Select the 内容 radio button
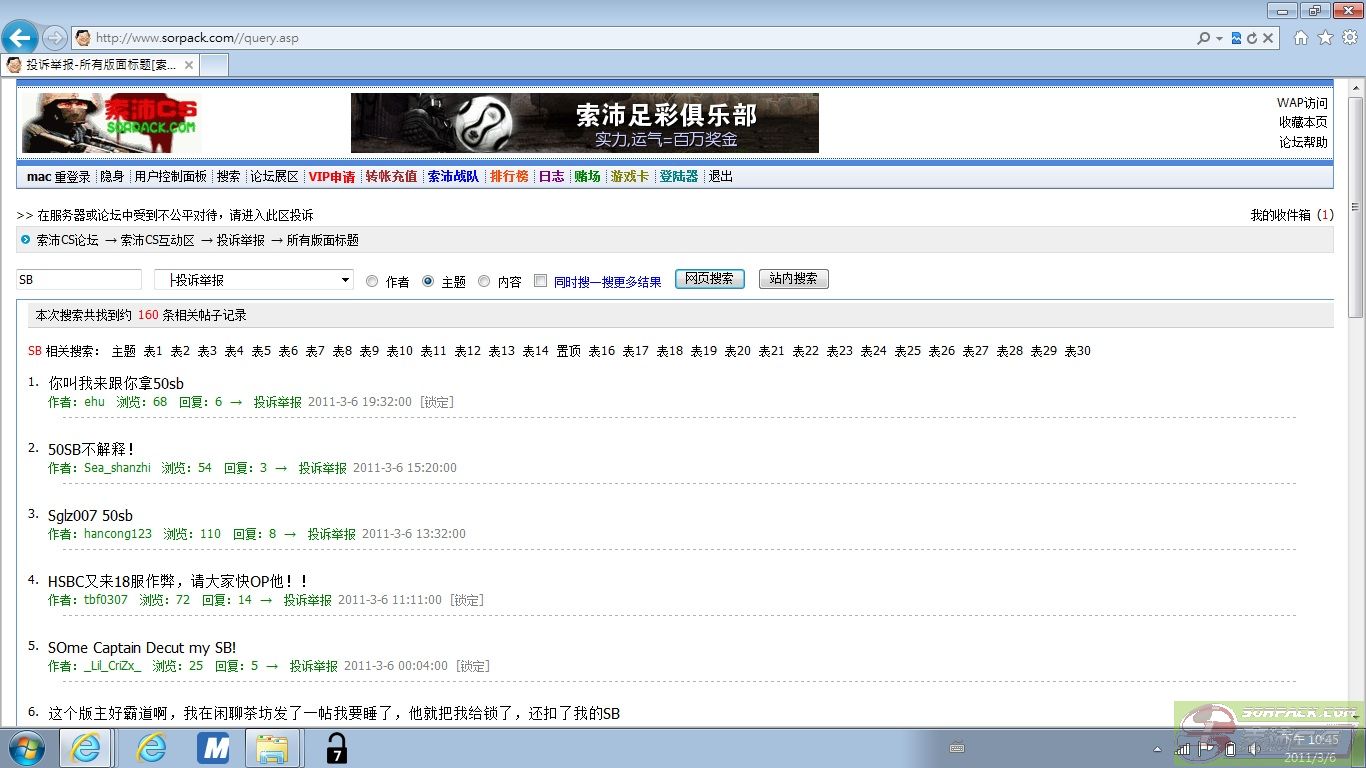 (x=484, y=282)
